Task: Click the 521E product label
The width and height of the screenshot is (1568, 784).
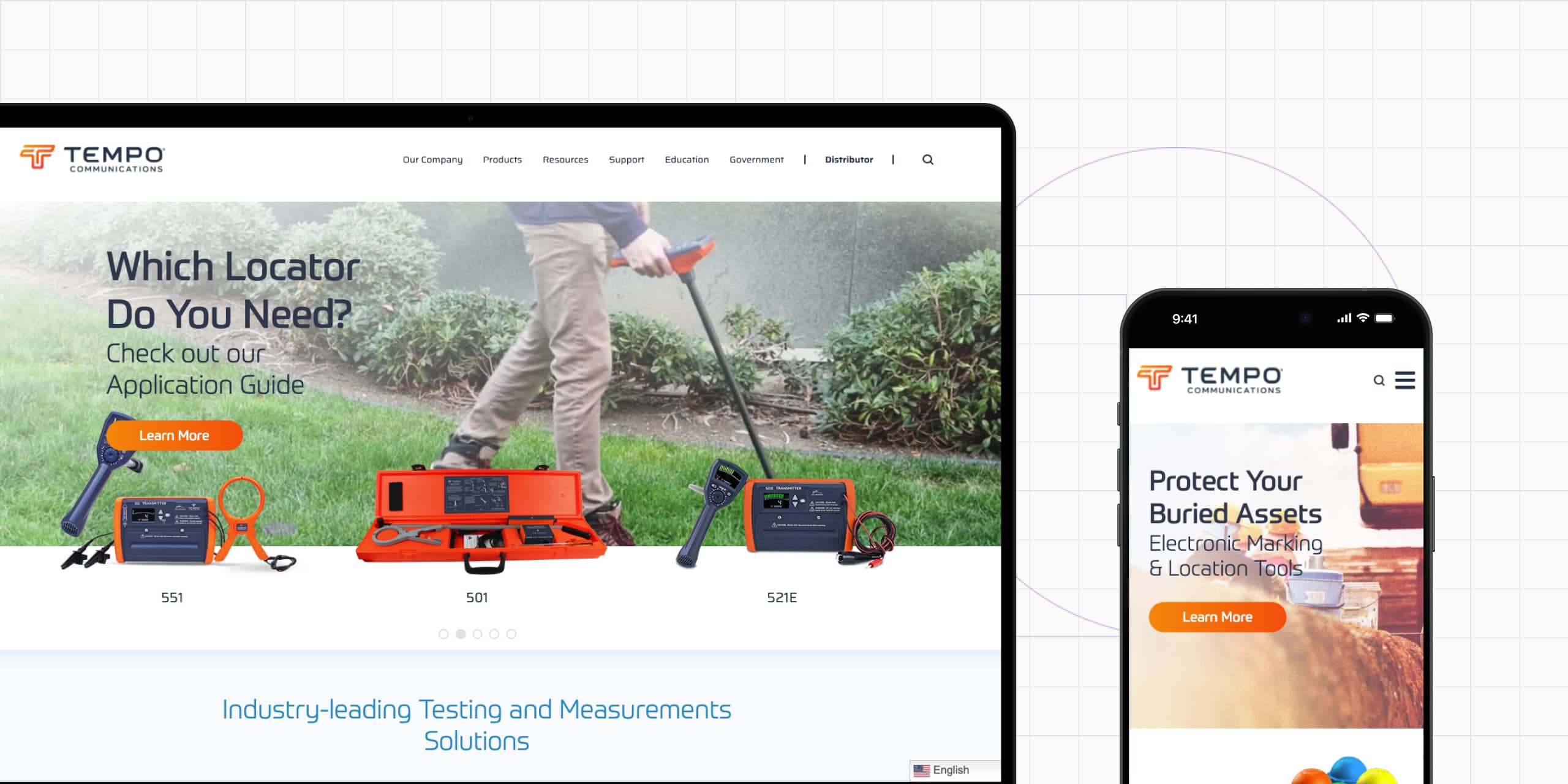Action: (x=782, y=597)
